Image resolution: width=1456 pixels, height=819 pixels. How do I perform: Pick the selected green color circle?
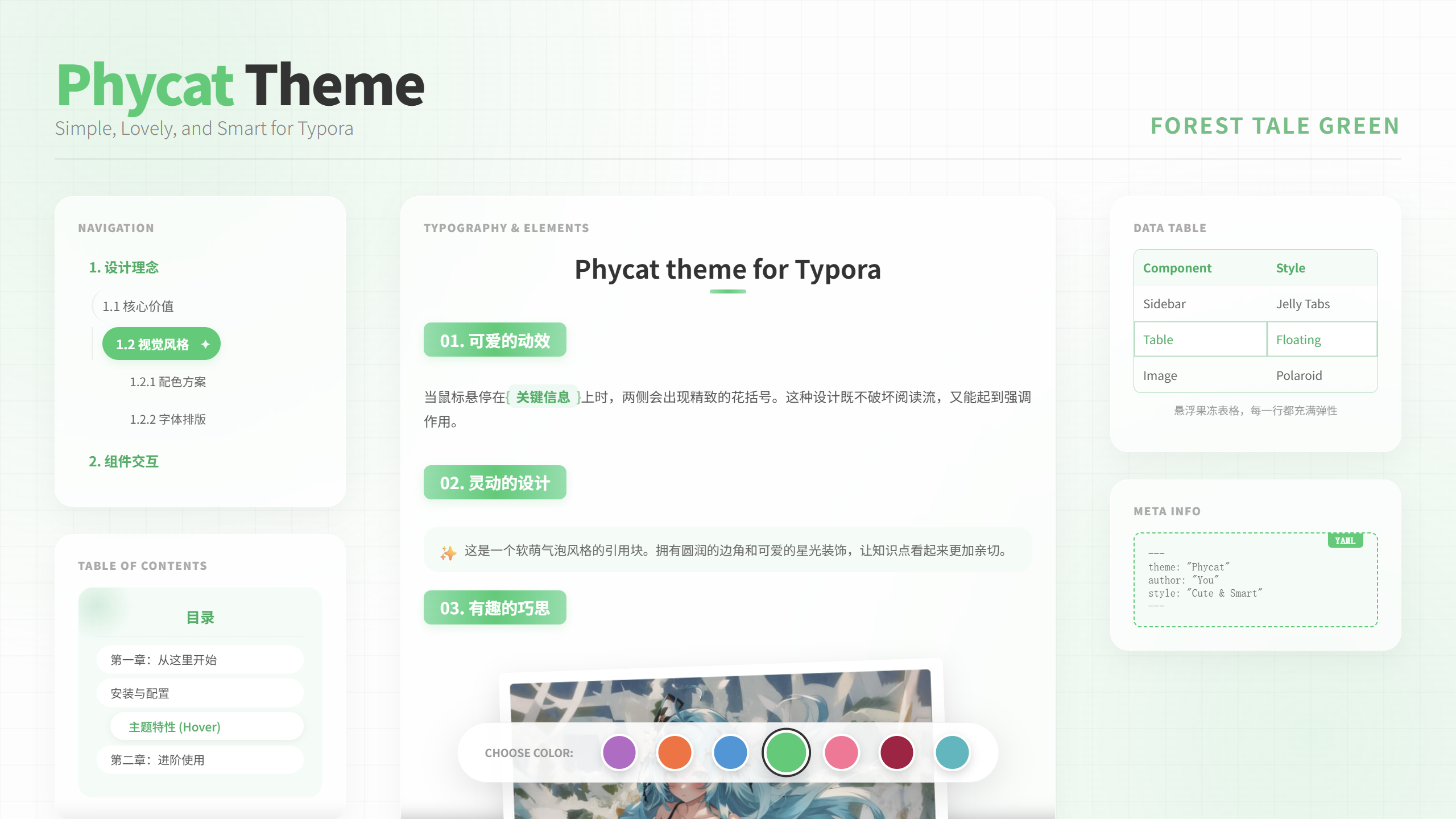(786, 752)
